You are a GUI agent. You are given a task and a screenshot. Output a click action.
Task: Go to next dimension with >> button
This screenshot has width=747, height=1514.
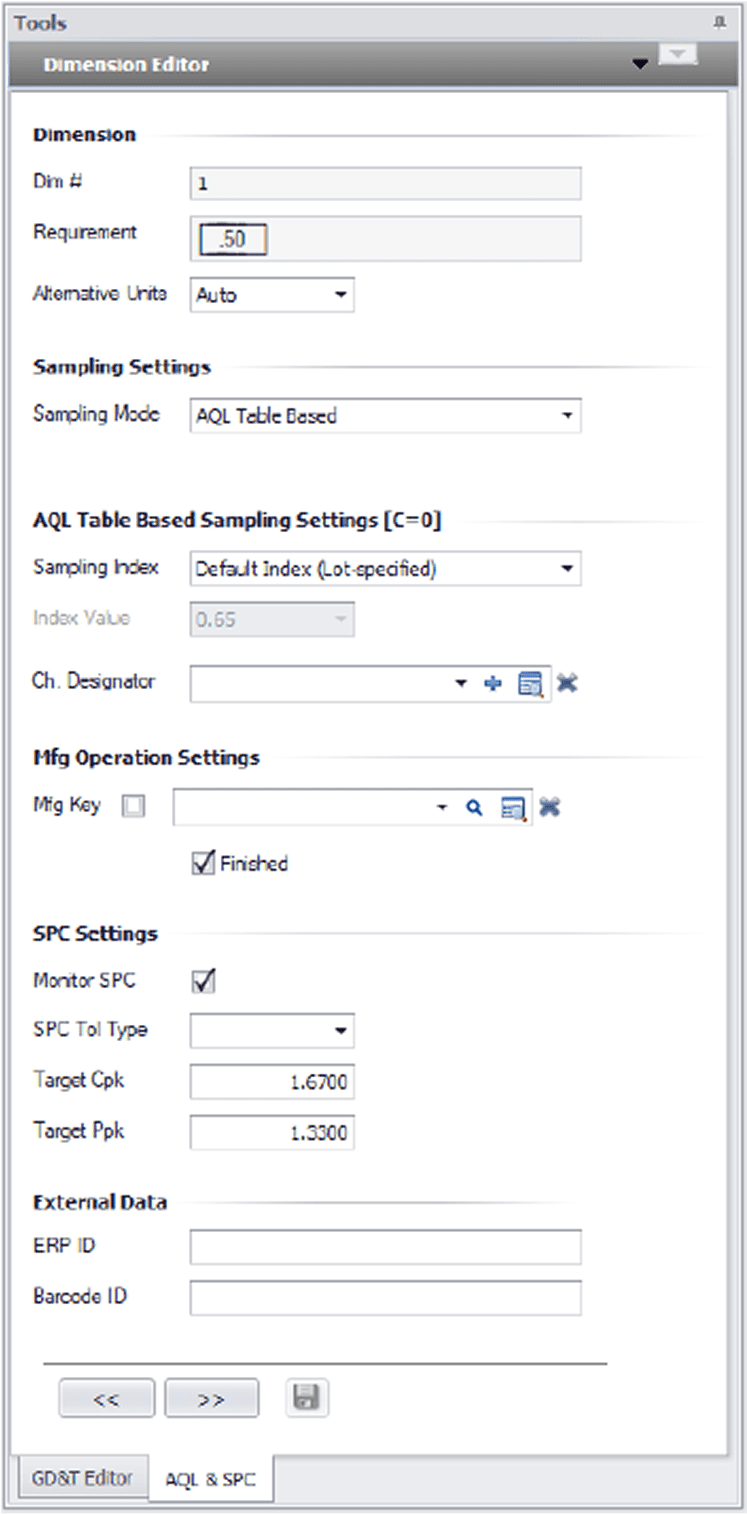click(211, 1399)
